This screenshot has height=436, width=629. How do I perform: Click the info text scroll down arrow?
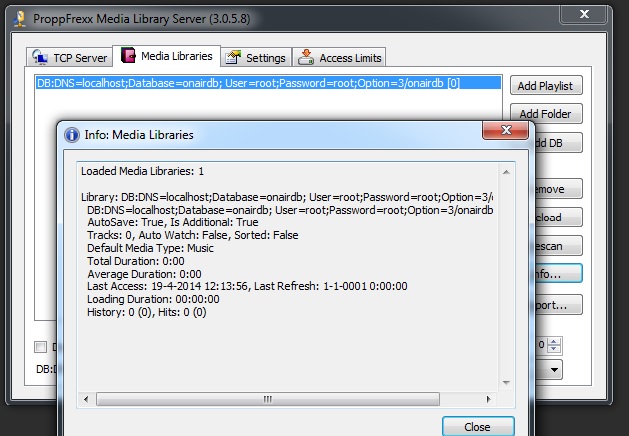point(506,383)
